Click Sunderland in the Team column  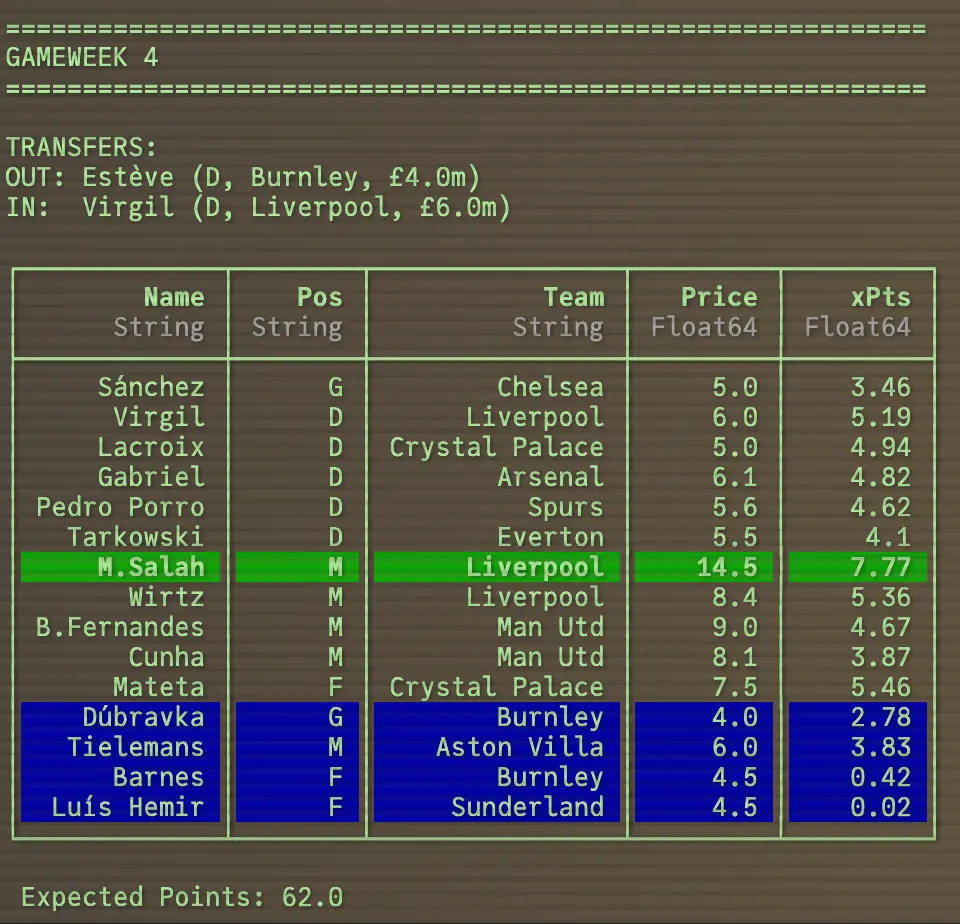click(528, 807)
